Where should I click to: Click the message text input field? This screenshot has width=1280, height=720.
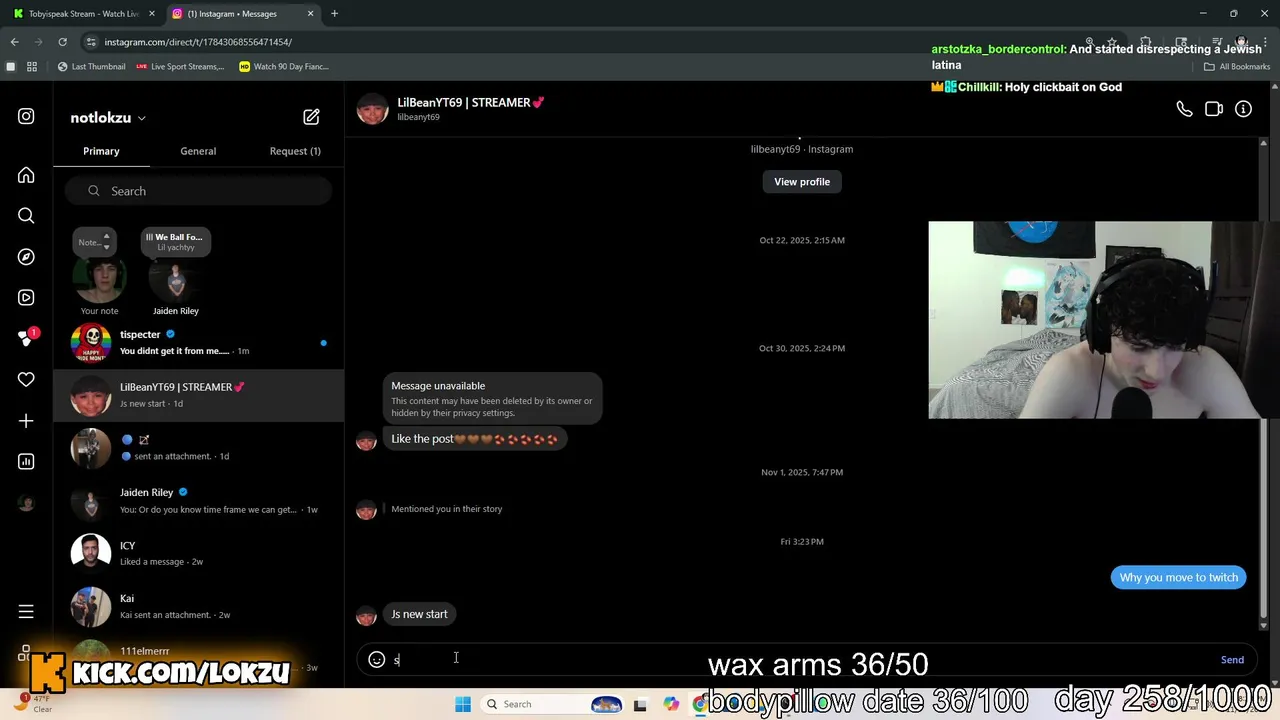coord(800,659)
